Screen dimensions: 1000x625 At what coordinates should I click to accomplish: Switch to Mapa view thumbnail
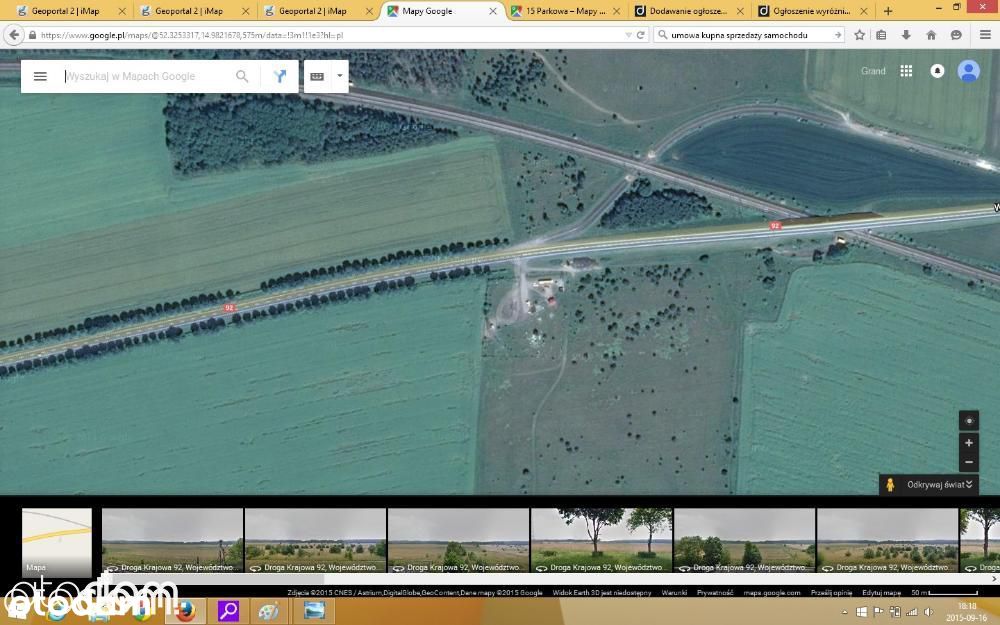(57, 542)
